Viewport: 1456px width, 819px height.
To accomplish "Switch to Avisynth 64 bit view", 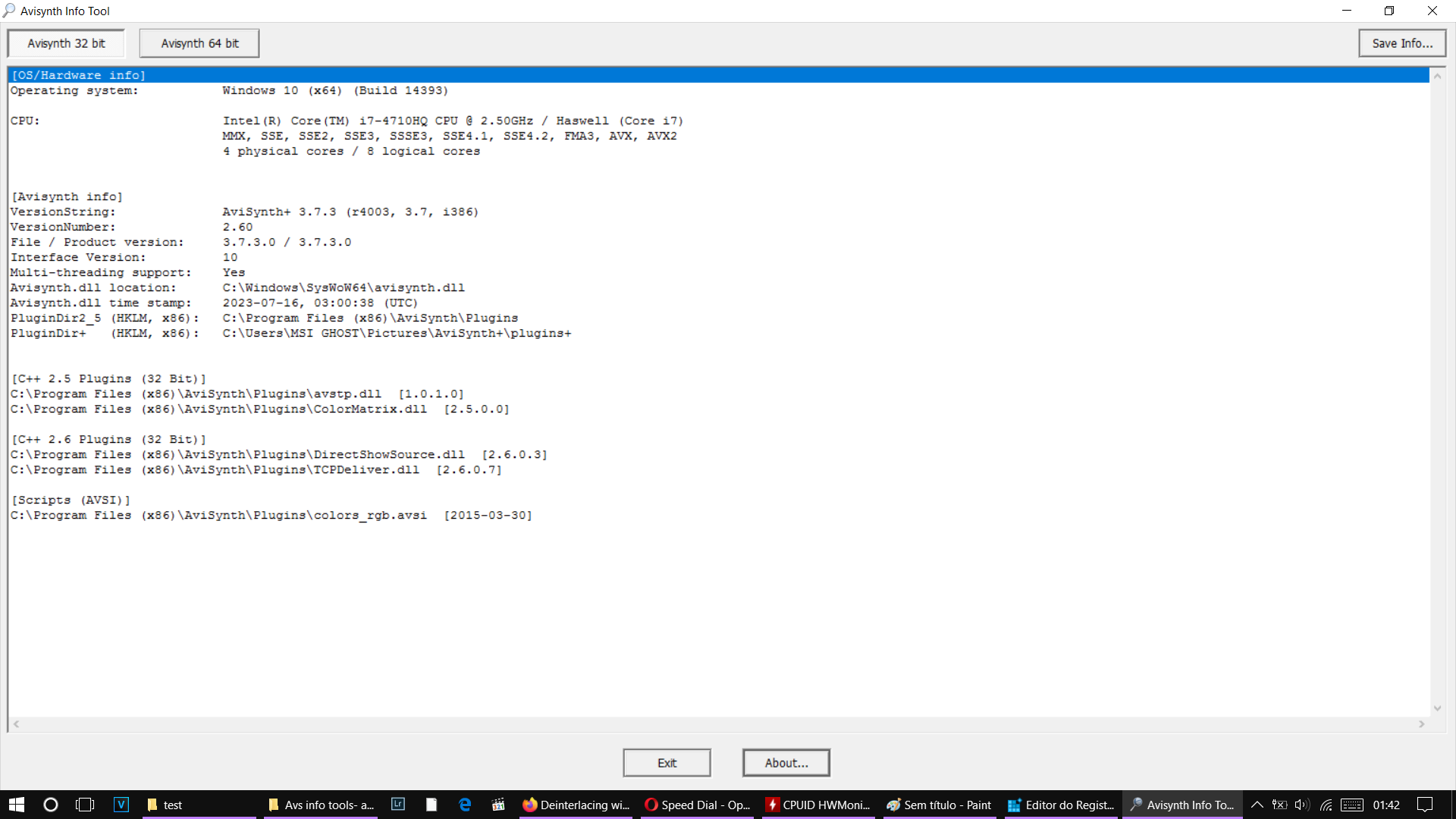I will (199, 43).
